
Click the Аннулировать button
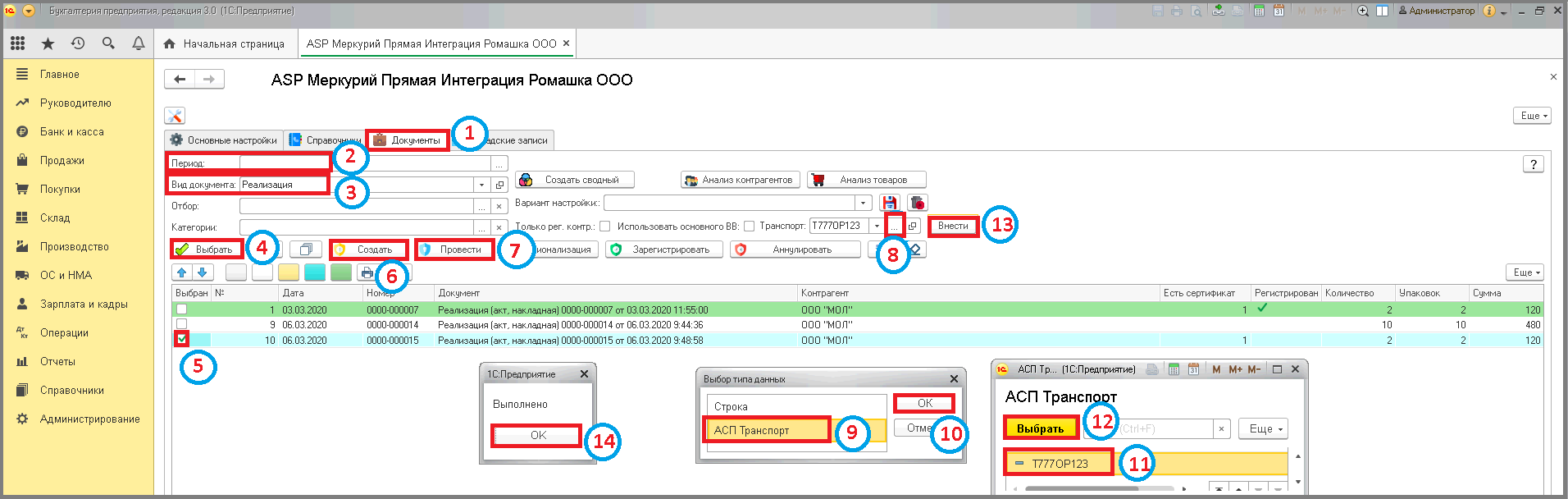click(795, 249)
